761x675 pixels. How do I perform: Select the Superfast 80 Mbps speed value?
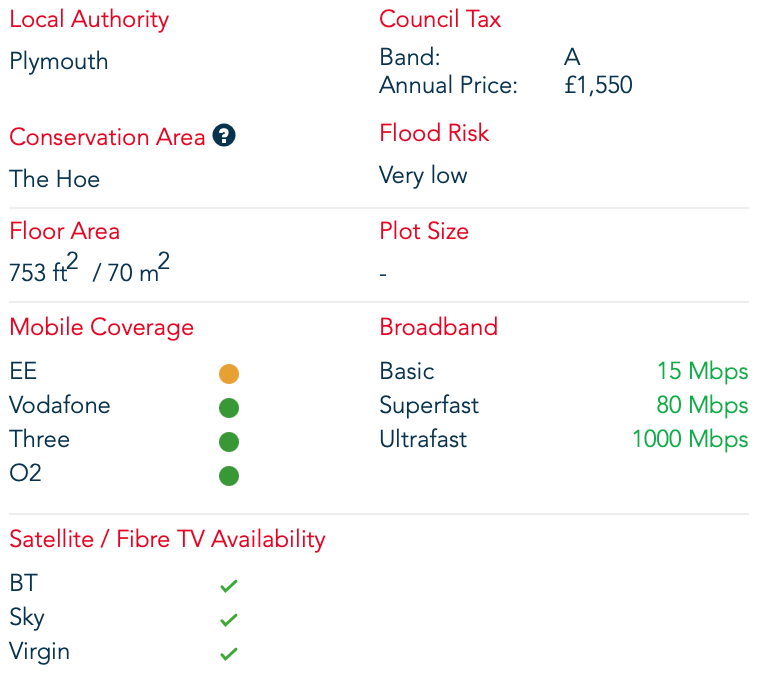tap(702, 405)
